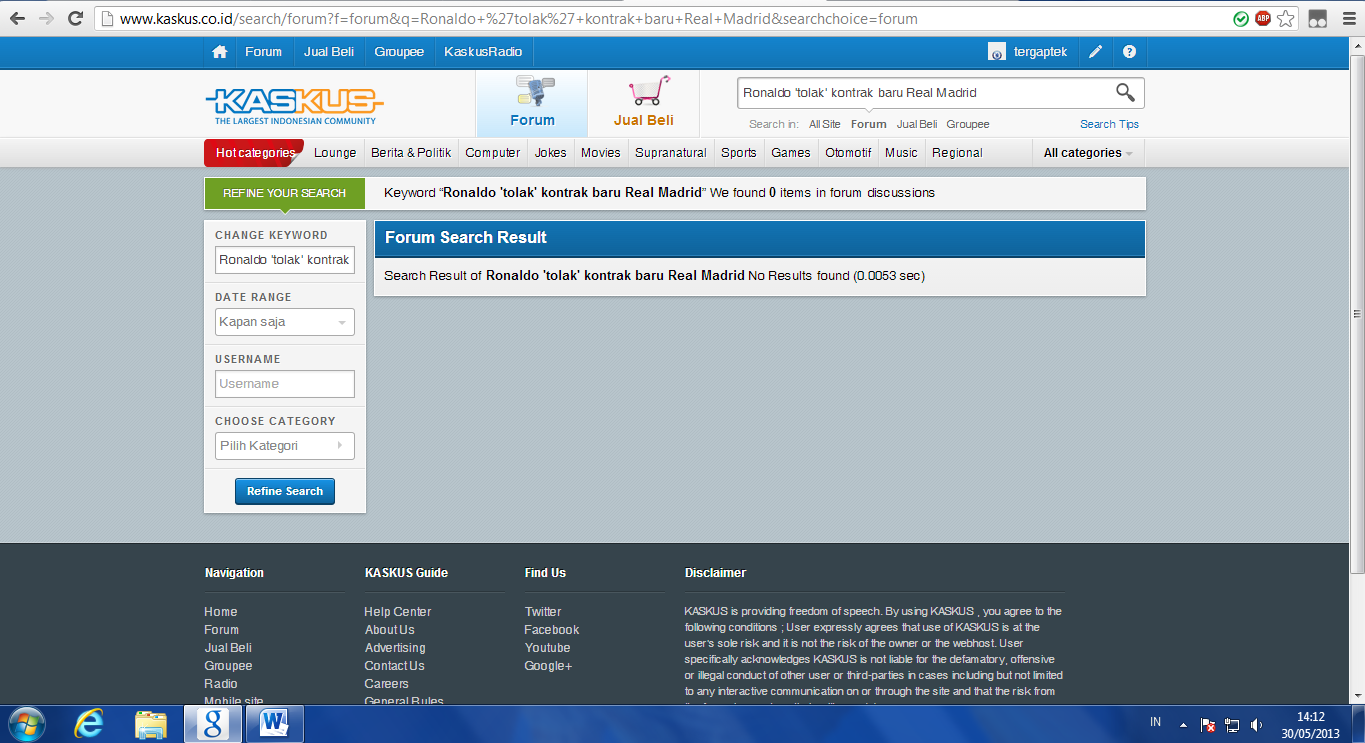Select Forum in top blue navigation
The height and width of the screenshot is (743, 1365).
(x=264, y=52)
